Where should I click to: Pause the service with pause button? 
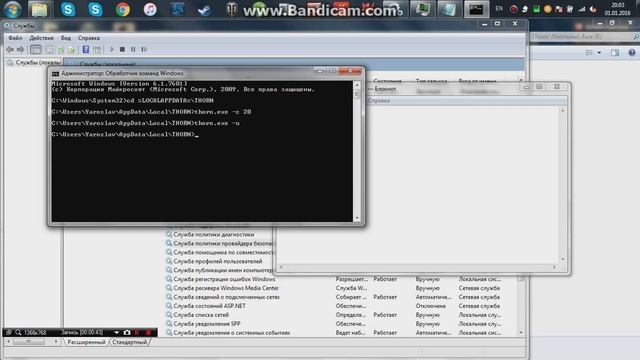pos(133,49)
